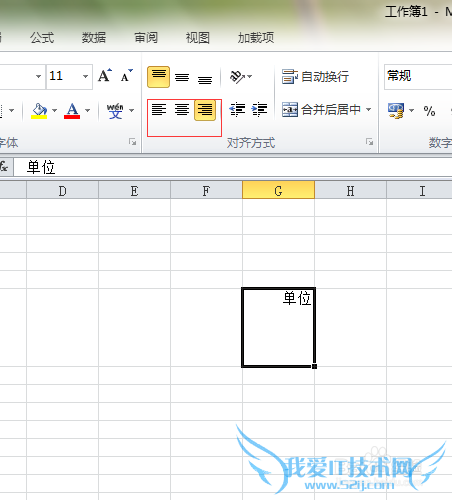Click the Percent Style icon
This screenshot has height=500, width=452.
coord(429,111)
